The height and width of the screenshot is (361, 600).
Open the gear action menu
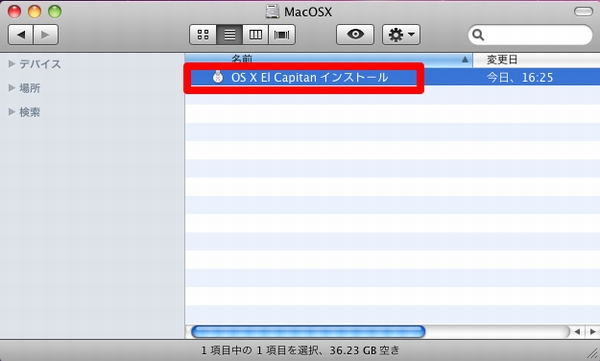(x=401, y=35)
